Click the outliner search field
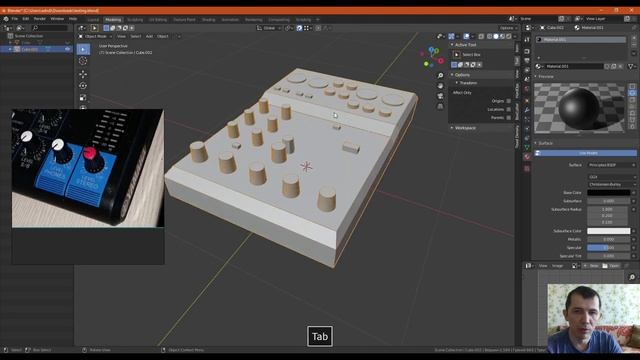 pos(49,28)
